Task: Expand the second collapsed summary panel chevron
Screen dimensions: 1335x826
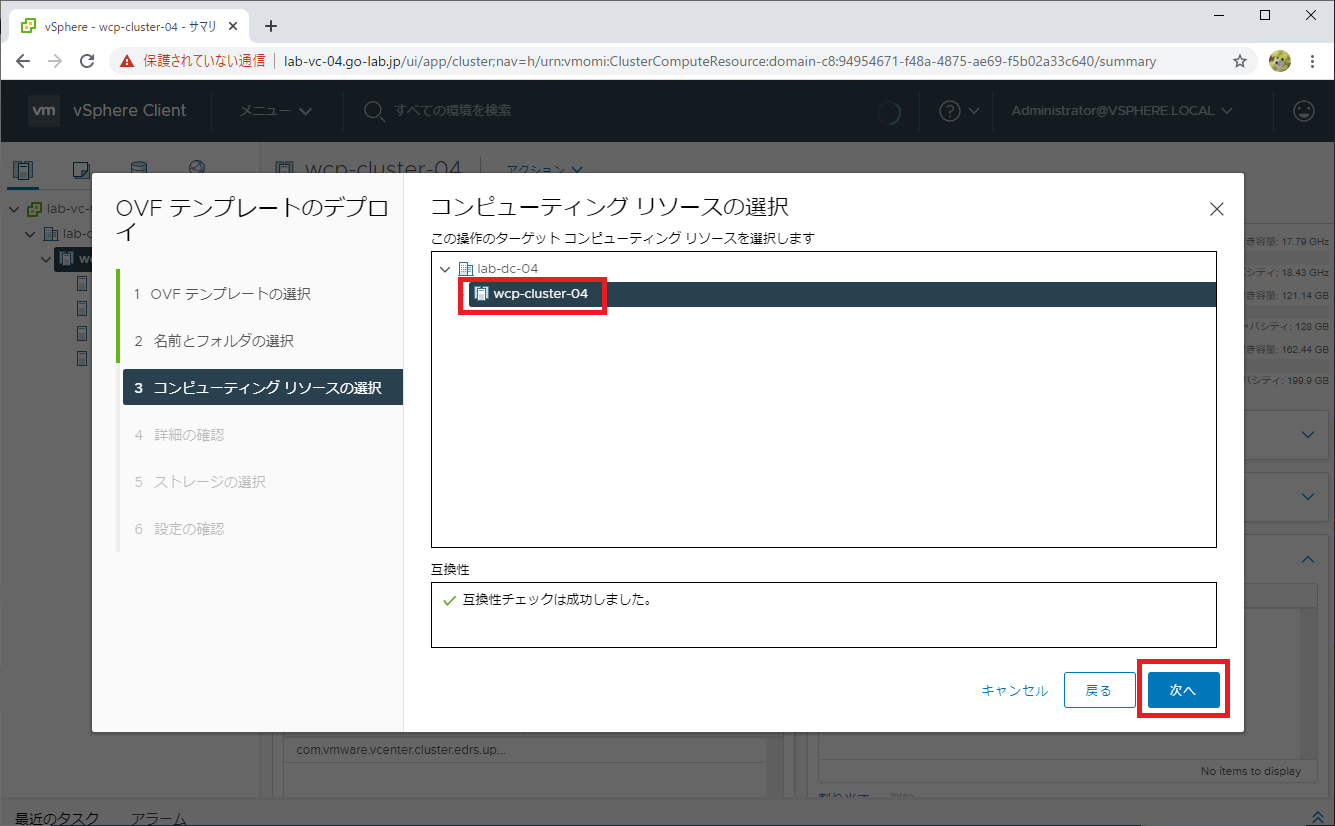Action: (x=1308, y=496)
